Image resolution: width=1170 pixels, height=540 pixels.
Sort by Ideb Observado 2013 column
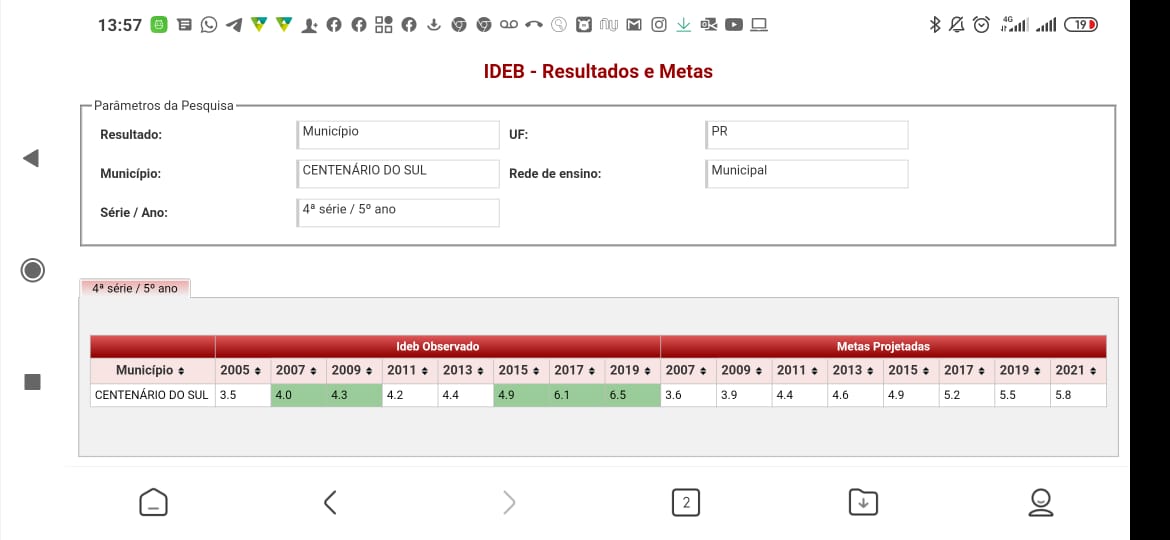466,370
